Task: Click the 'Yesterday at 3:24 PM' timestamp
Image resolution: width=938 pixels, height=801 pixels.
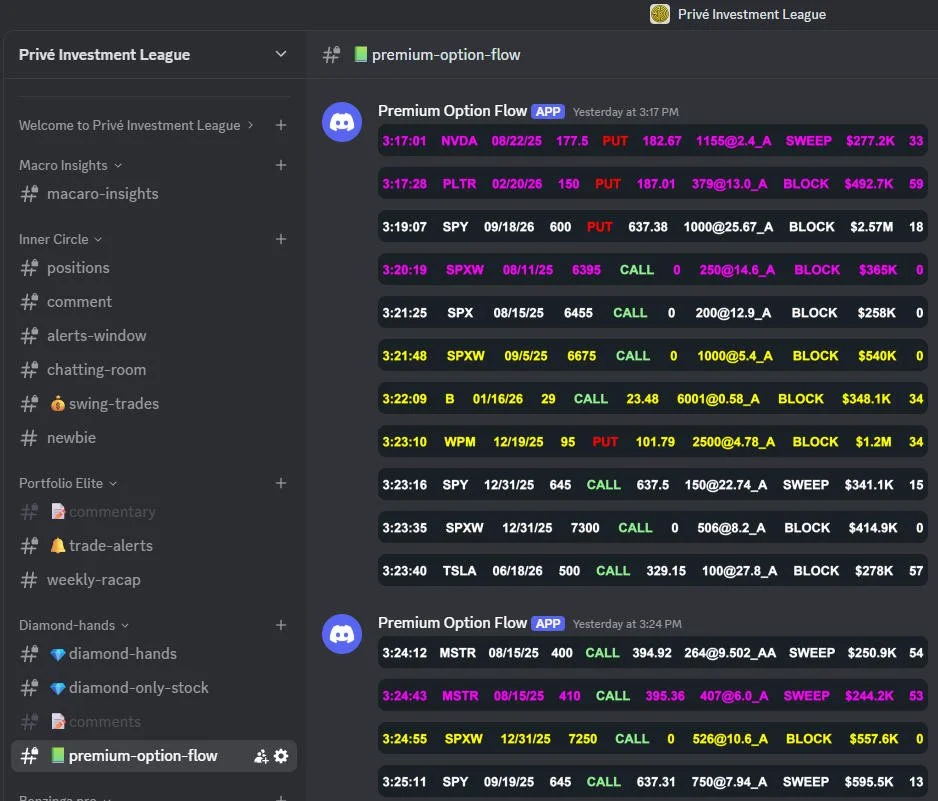Action: [627, 624]
